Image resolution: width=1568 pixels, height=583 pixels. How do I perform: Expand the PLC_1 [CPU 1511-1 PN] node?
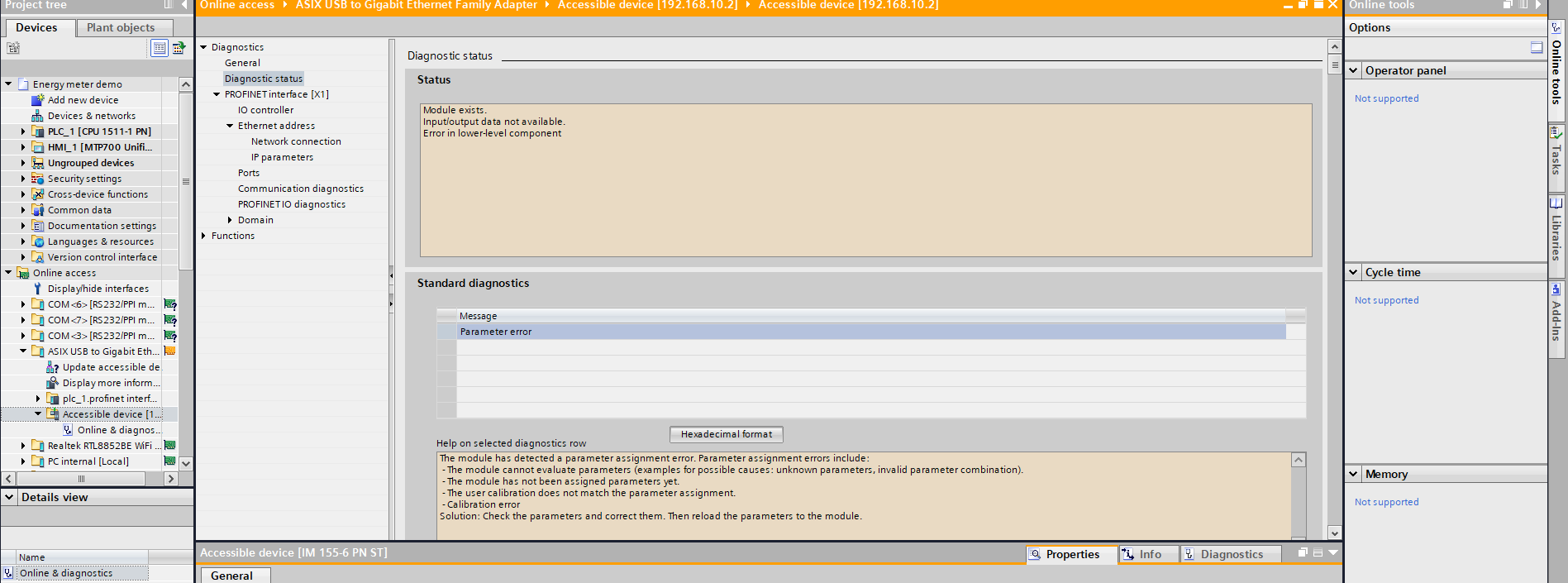pyautogui.click(x=23, y=131)
